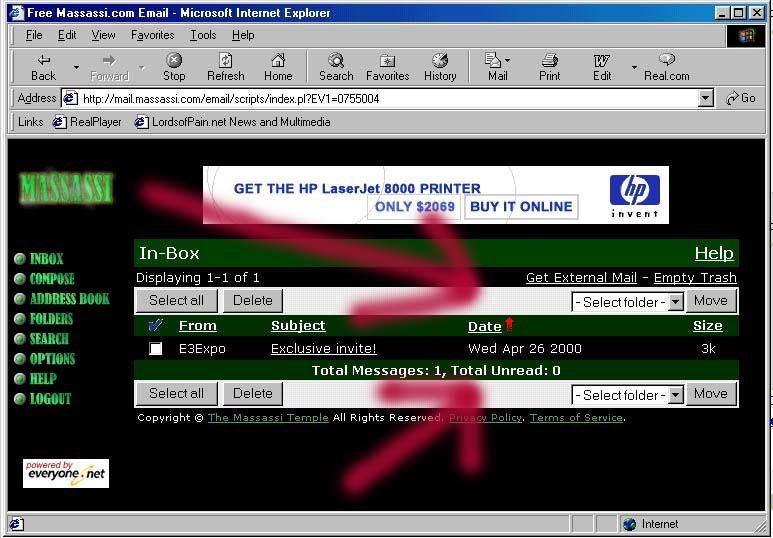Open SEARCH in the sidebar

(x=49, y=339)
